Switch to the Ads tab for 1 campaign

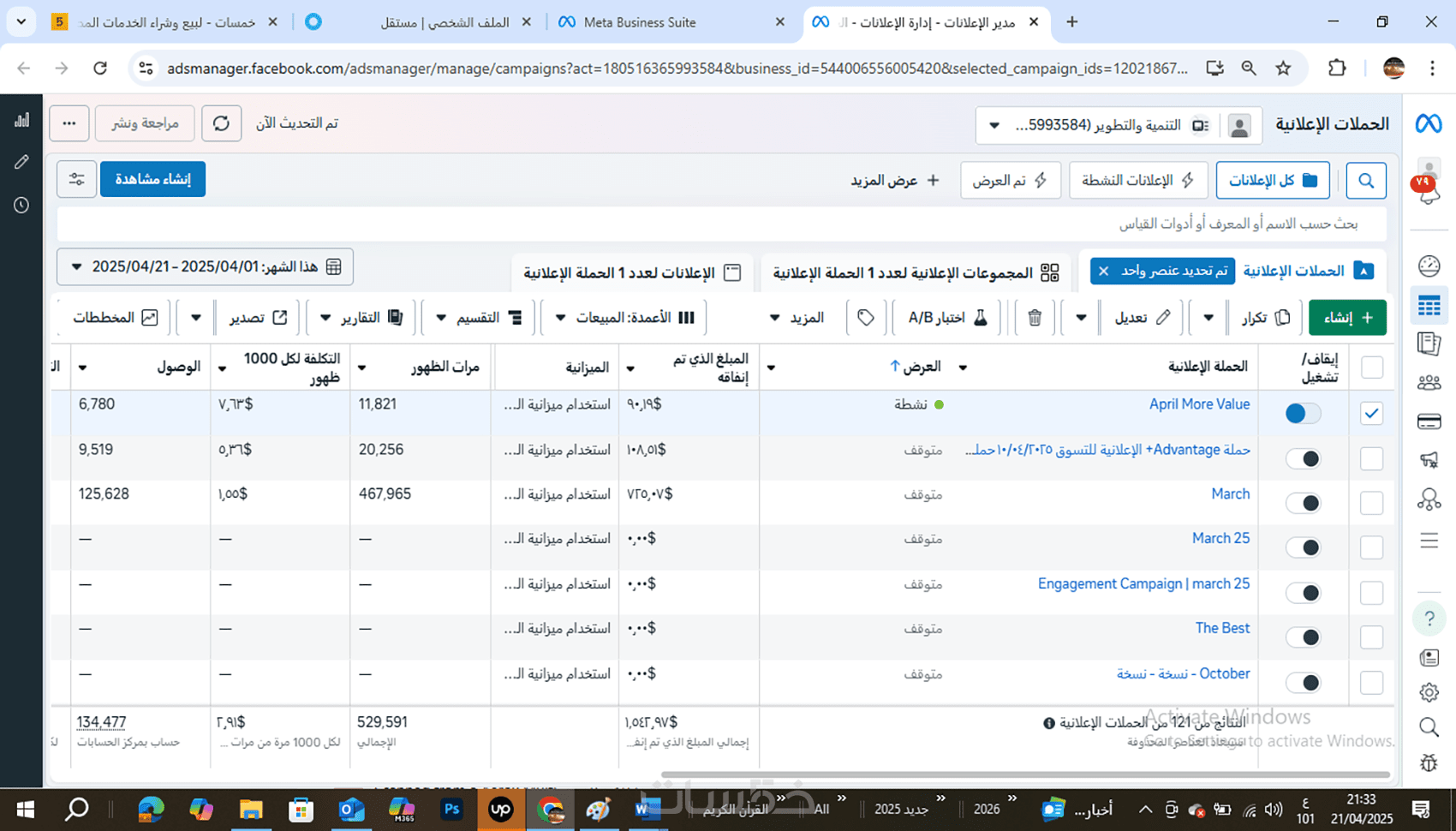(632, 273)
